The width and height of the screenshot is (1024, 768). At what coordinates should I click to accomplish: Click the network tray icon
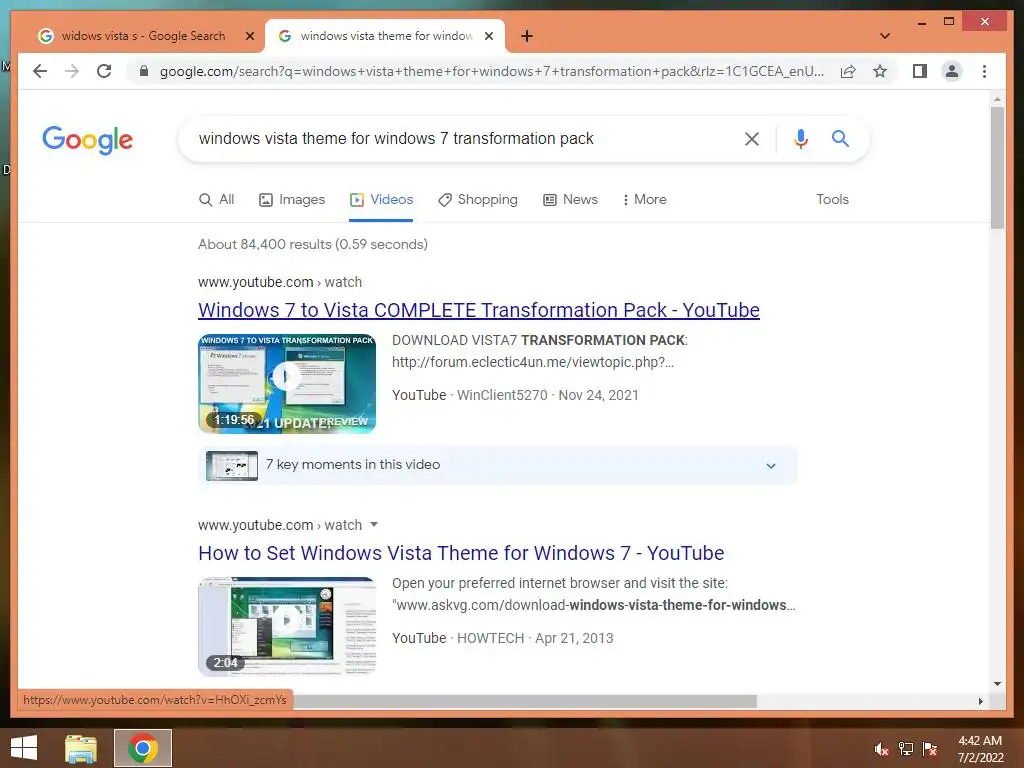(x=906, y=749)
